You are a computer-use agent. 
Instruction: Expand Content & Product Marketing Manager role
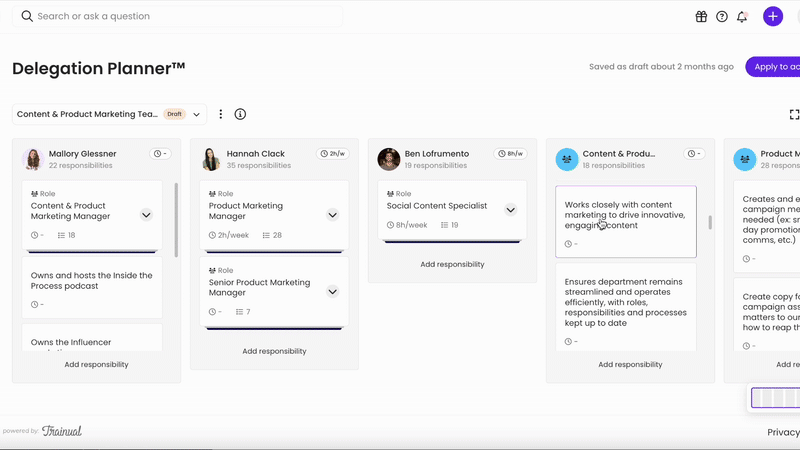tap(146, 215)
